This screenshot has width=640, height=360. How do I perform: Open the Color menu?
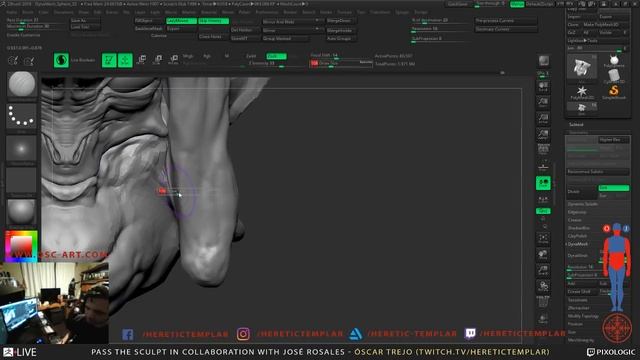[x=43, y=12]
